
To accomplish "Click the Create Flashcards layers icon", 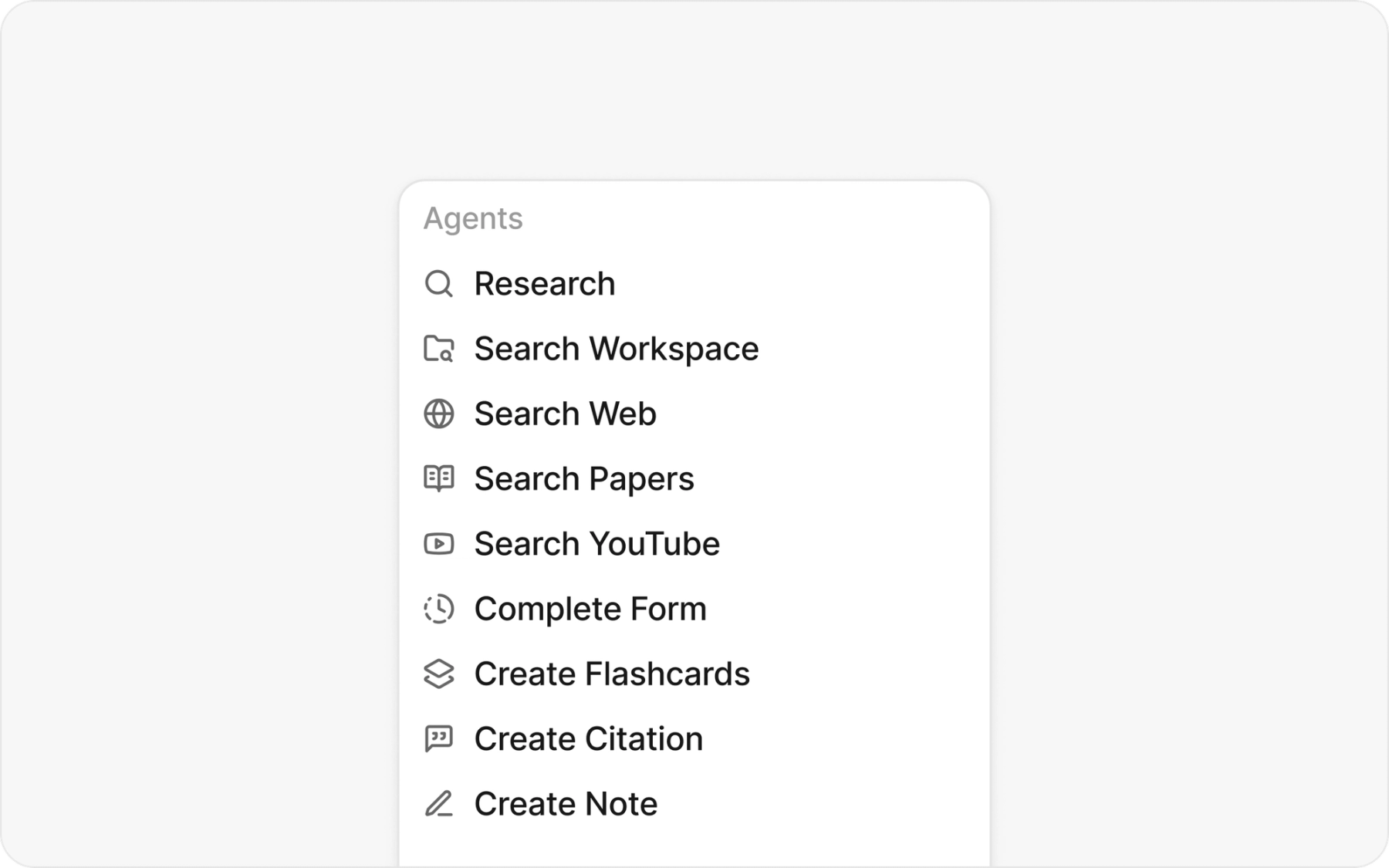I will (x=438, y=674).
